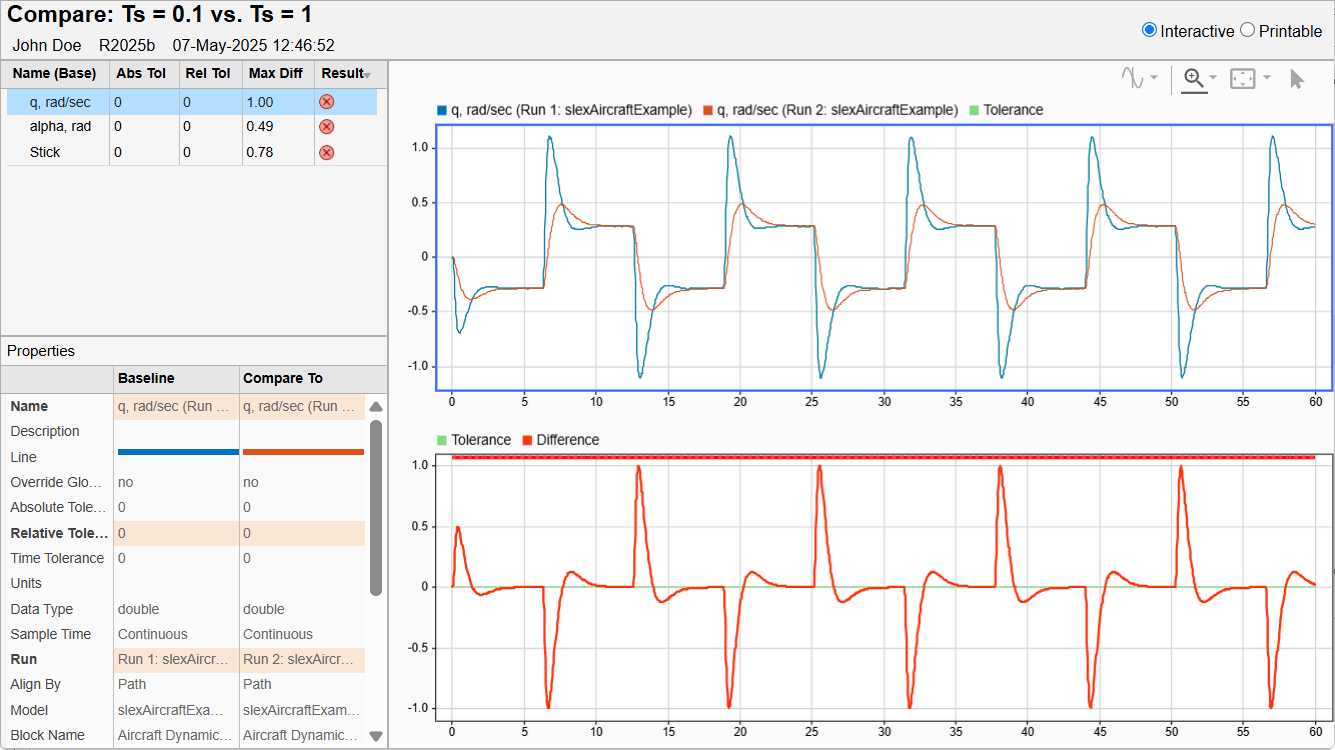Open the data cursors dropdown arrow

pyautogui.click(x=1154, y=78)
